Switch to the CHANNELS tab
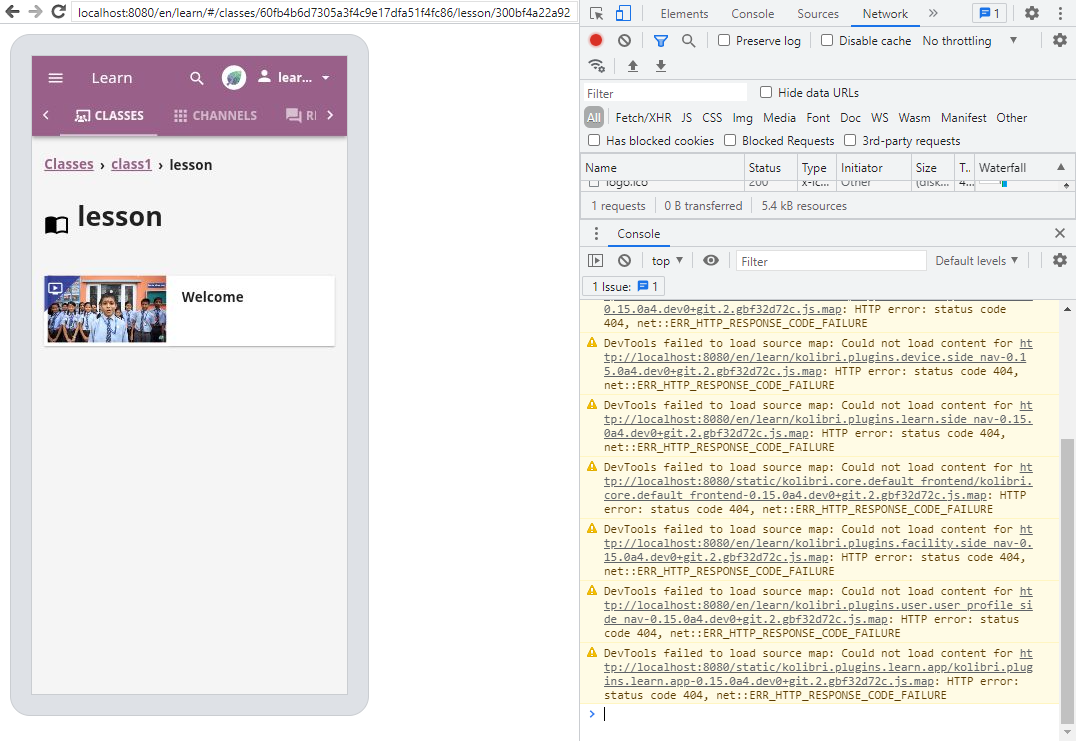Viewport: 1076px width, 741px height. pos(215,115)
